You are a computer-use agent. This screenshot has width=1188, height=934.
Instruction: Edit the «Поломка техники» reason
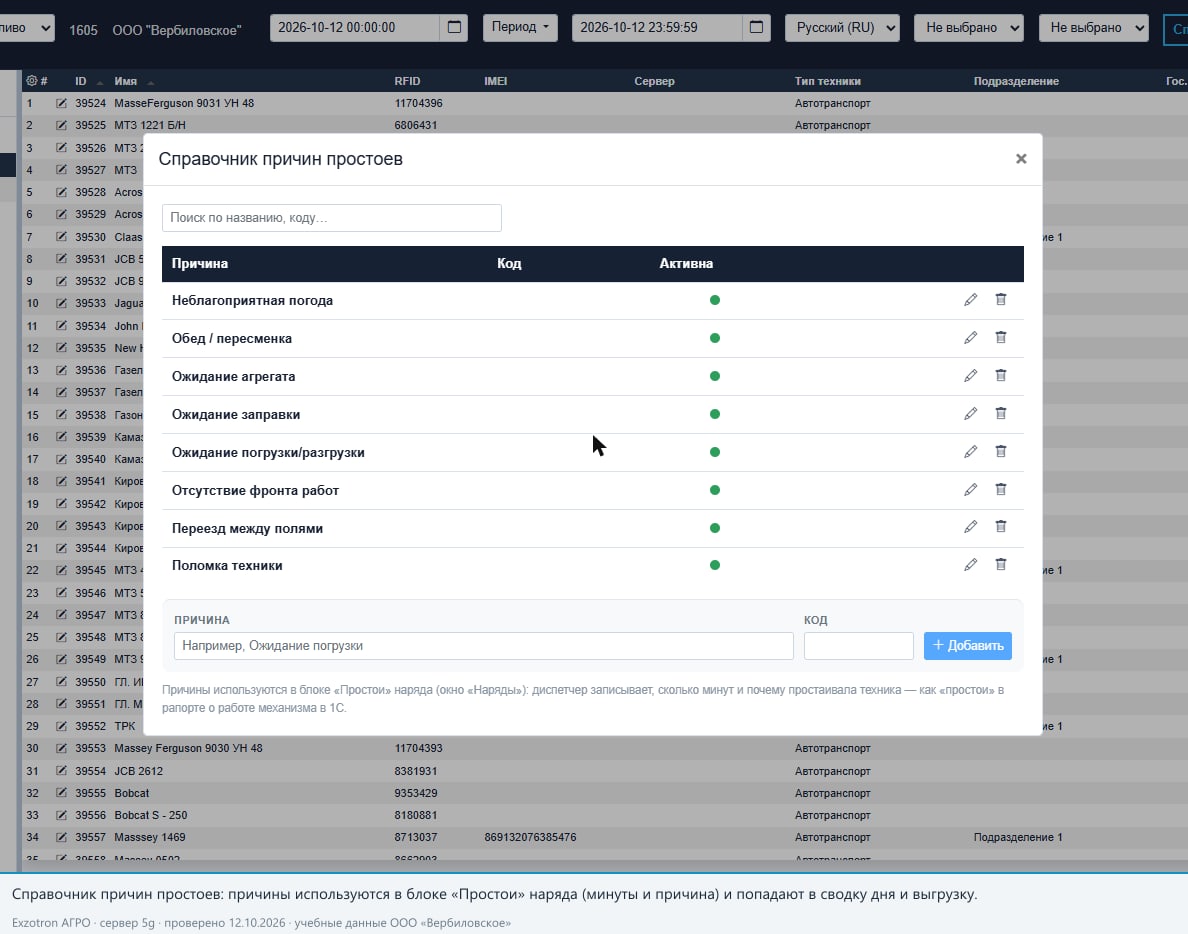[971, 565]
